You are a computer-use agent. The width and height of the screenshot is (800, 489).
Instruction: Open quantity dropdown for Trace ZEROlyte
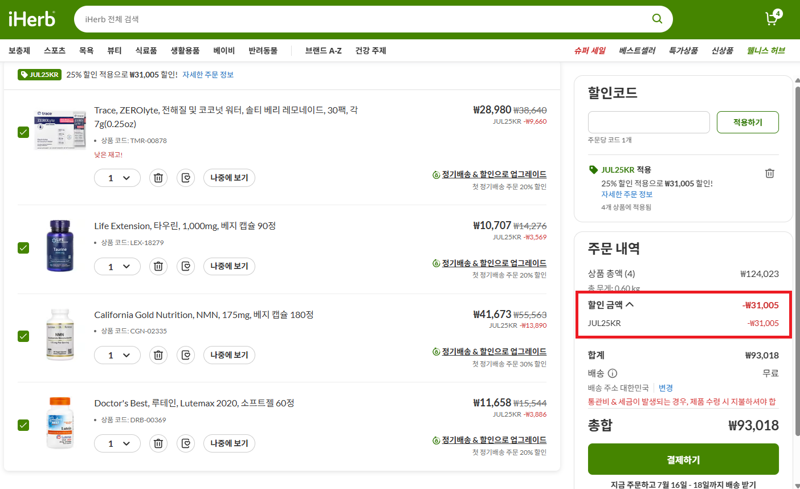(x=117, y=178)
